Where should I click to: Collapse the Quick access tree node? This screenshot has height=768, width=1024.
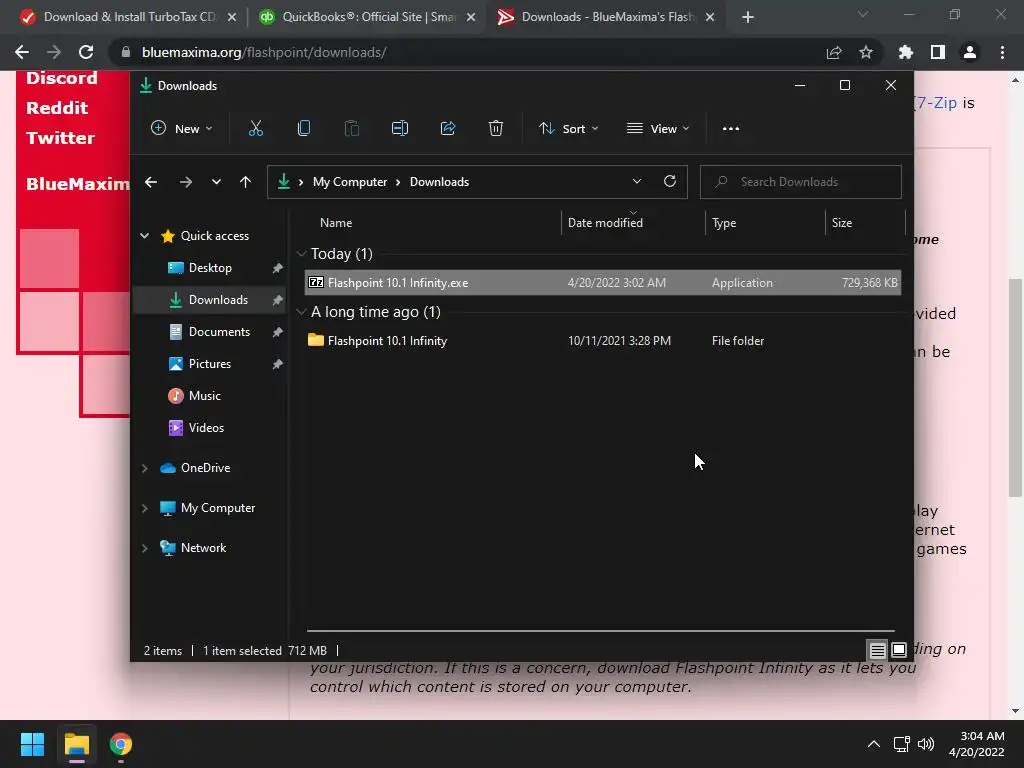[x=144, y=236]
